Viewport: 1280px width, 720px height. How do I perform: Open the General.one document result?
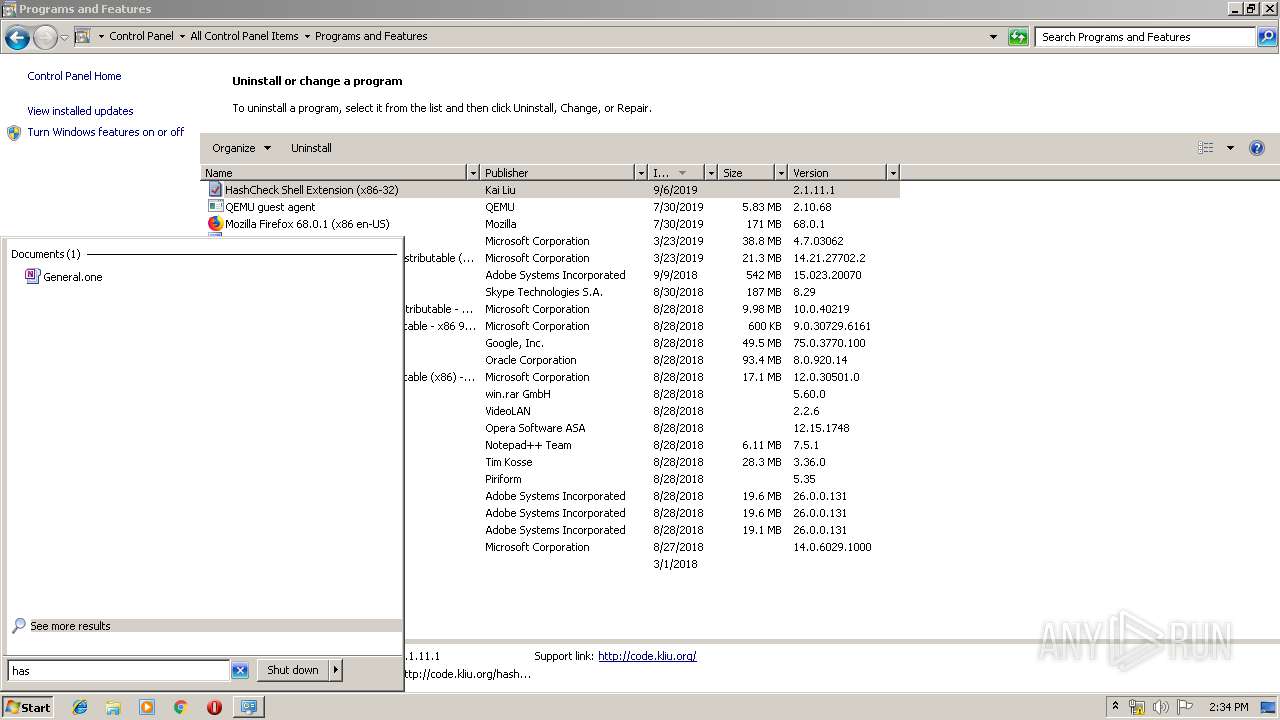coord(72,277)
